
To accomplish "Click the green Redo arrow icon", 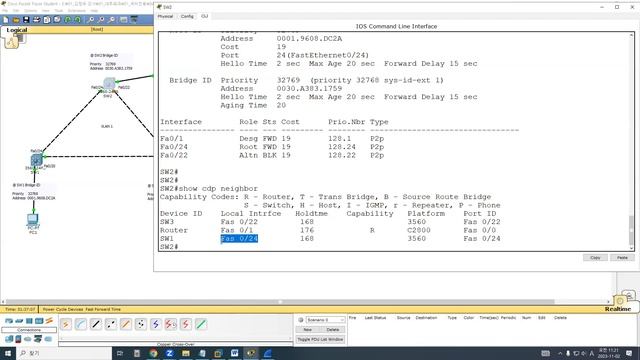I will pos(78,20).
